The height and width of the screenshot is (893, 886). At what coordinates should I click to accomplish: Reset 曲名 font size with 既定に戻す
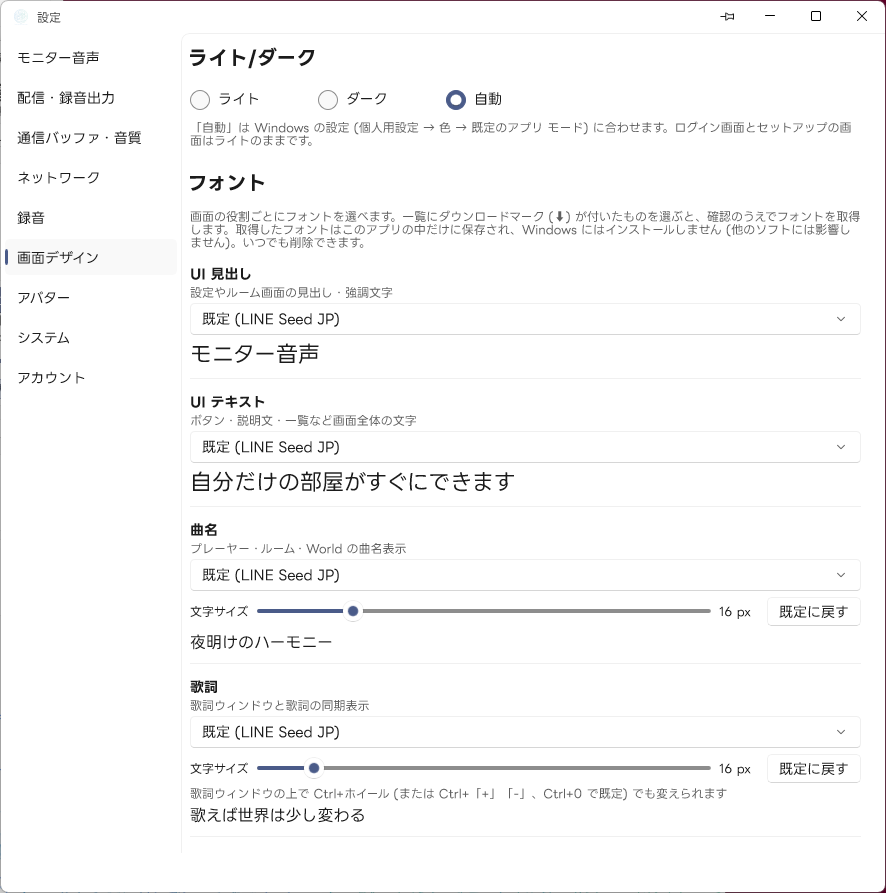[x=813, y=612]
